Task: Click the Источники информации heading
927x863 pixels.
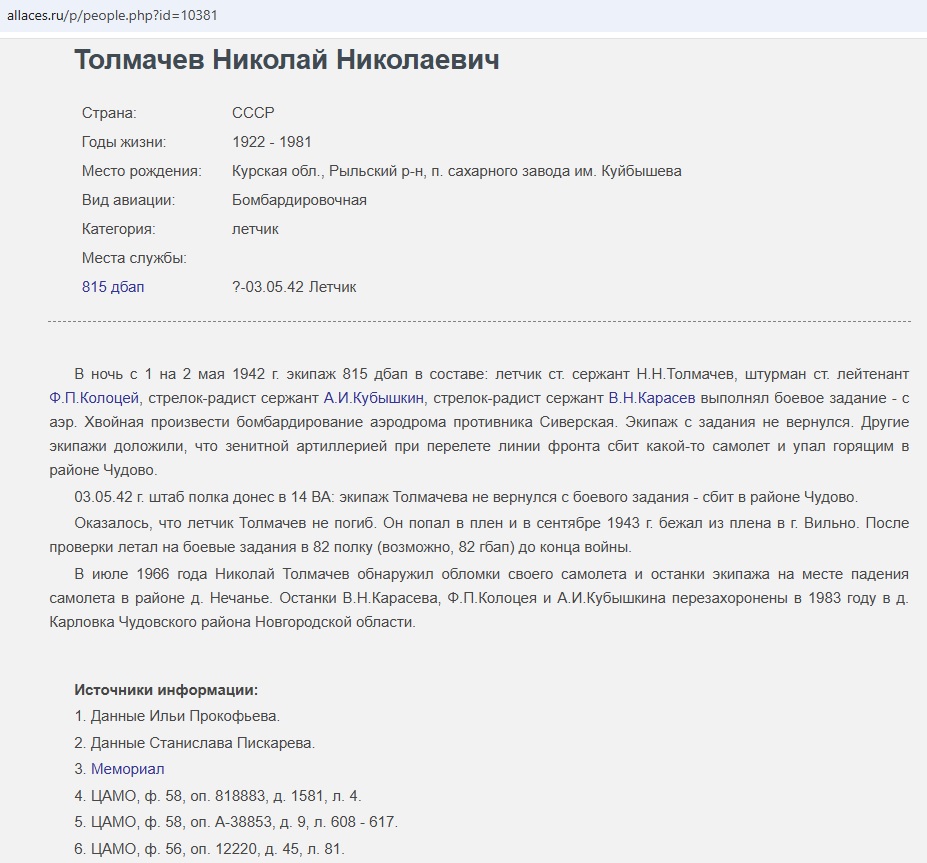Action: click(x=166, y=690)
